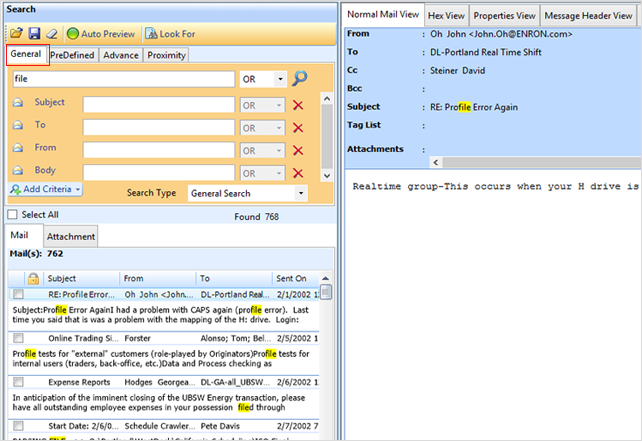This screenshot has width=642, height=441.
Task: Click results list scroll up arrow
Action: pyautogui.click(x=326, y=278)
